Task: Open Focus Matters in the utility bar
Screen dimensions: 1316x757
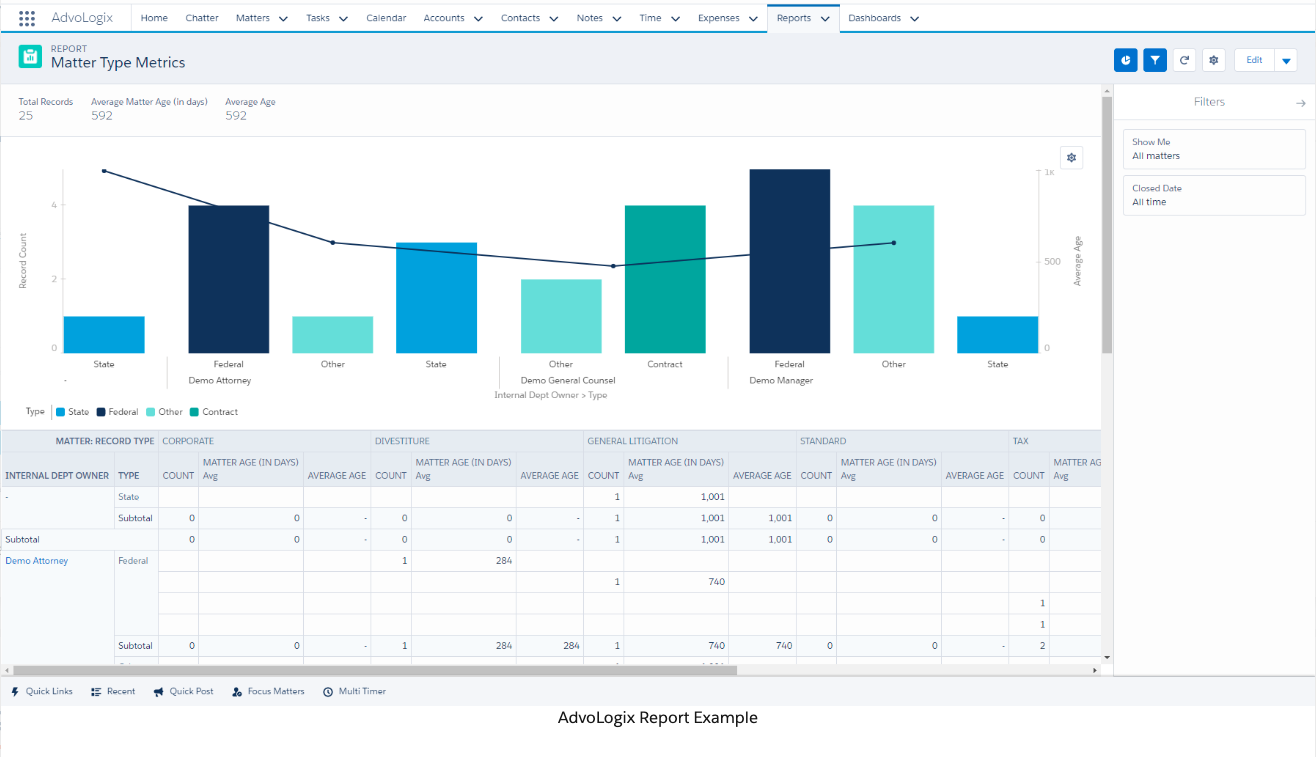Action: coord(267,691)
